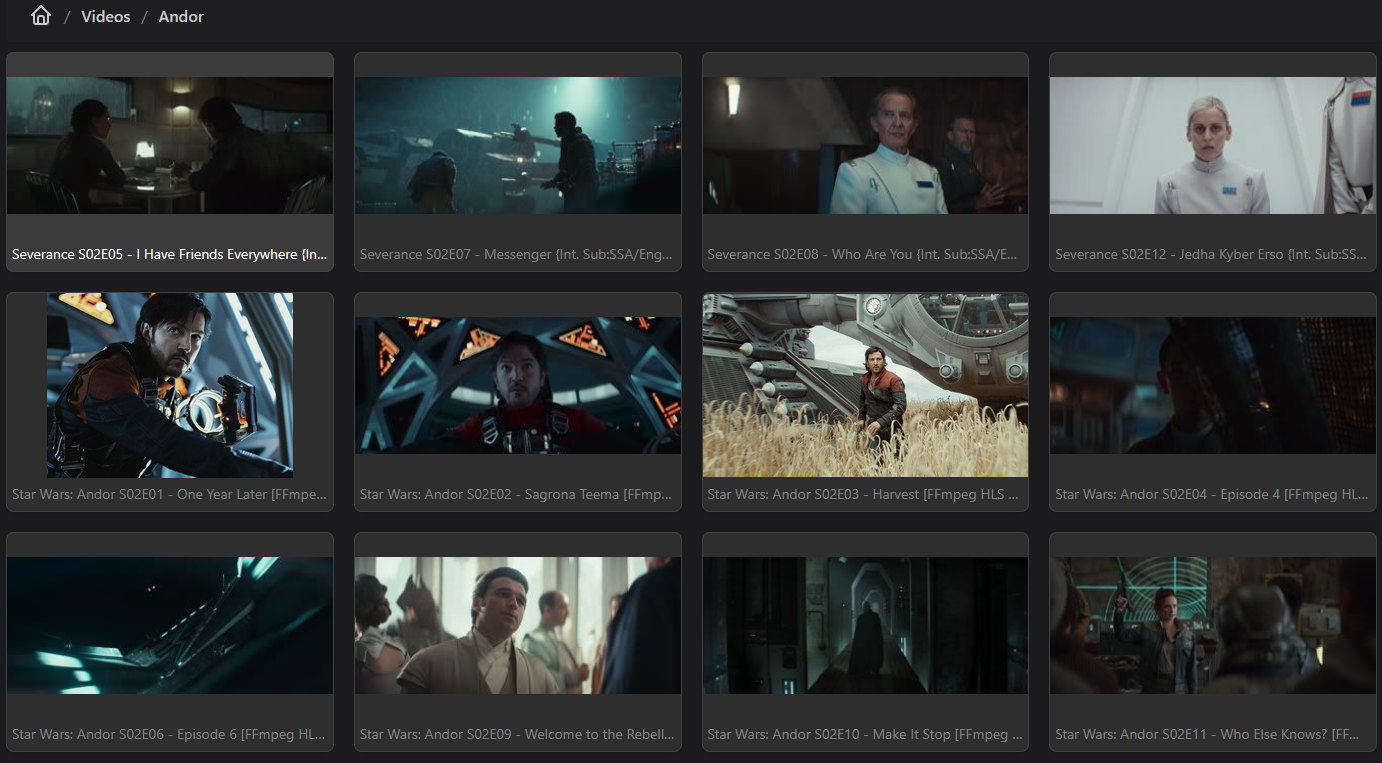Open the Andor S02E04 Episode 4 thumbnail
The height and width of the screenshot is (763, 1382).
[x=1213, y=386]
